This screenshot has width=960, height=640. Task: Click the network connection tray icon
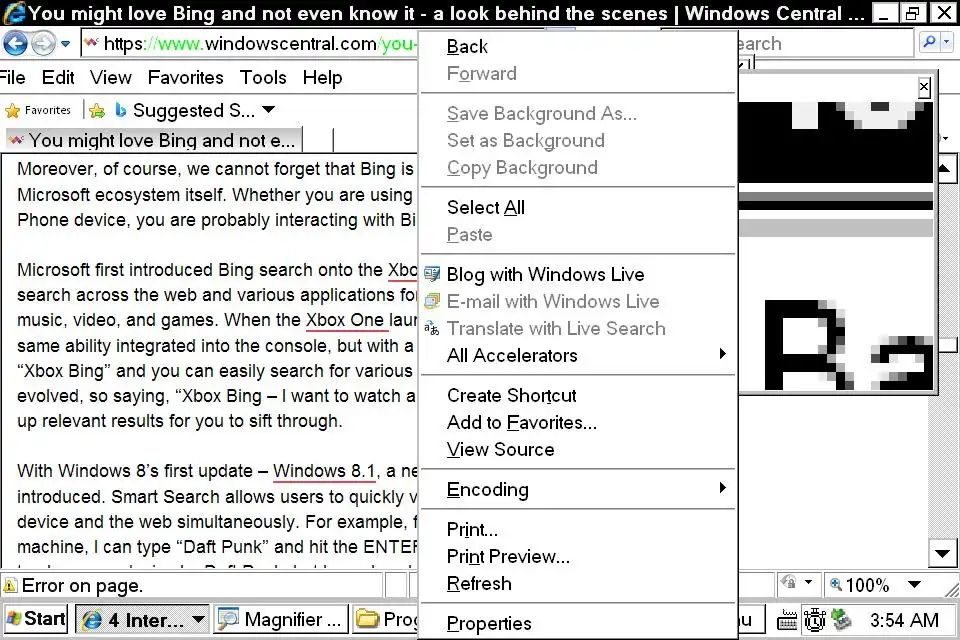pyautogui.click(x=842, y=620)
